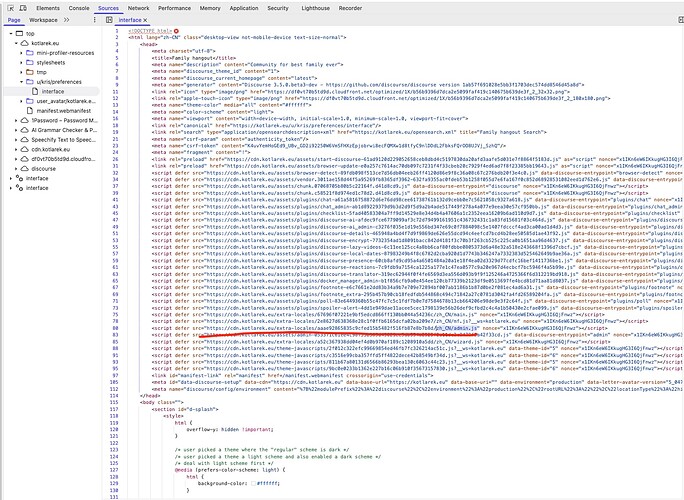Collapse the kotlarek.eu domain node
684x500 pixels.
coord(16,43)
